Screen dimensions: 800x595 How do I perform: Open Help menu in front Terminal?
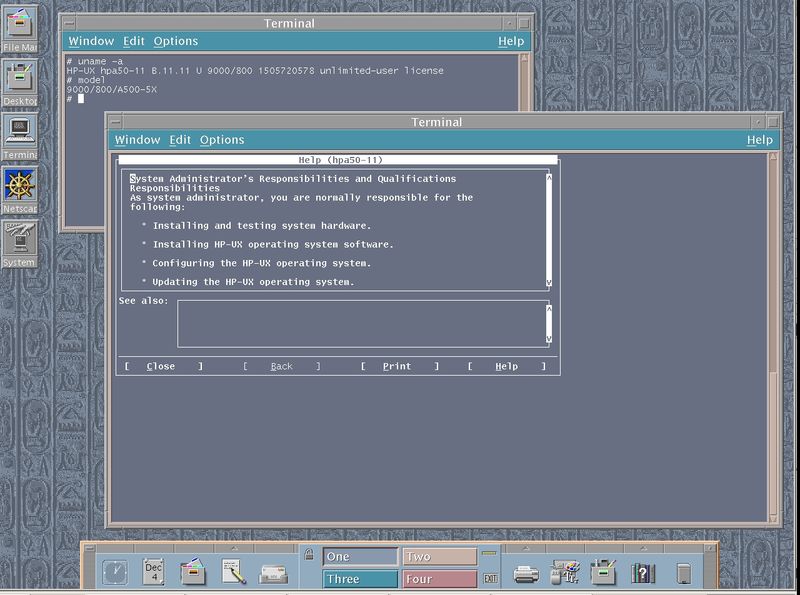point(759,140)
